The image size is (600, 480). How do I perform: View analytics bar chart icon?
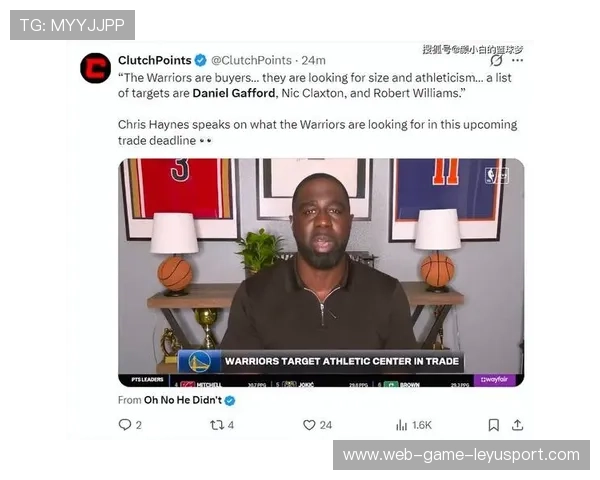pyautogui.click(x=401, y=425)
